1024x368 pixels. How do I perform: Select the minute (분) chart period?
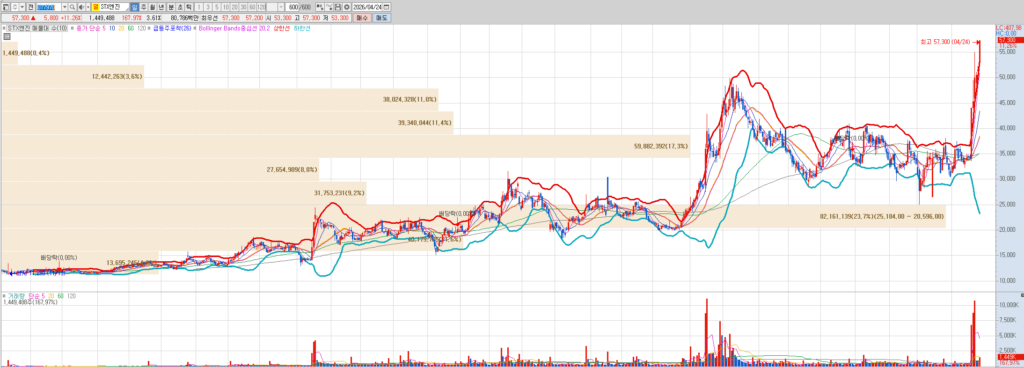(x=171, y=7)
